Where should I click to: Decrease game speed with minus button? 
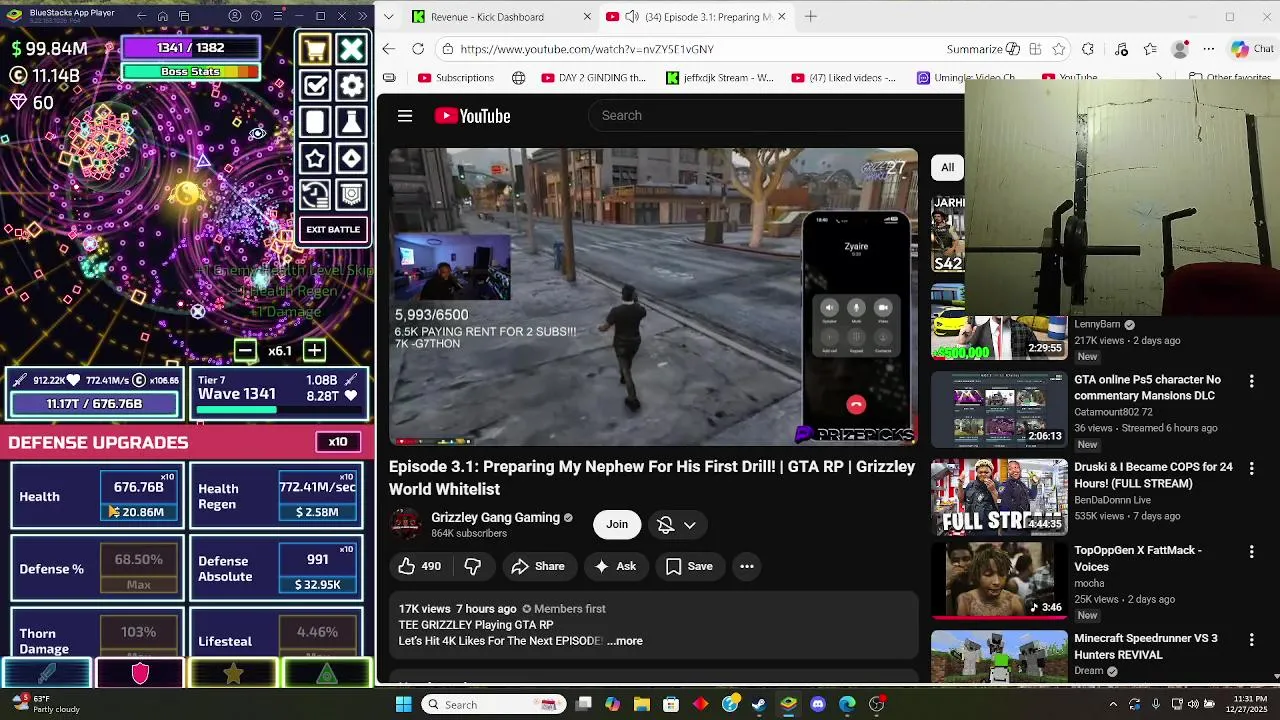(245, 350)
